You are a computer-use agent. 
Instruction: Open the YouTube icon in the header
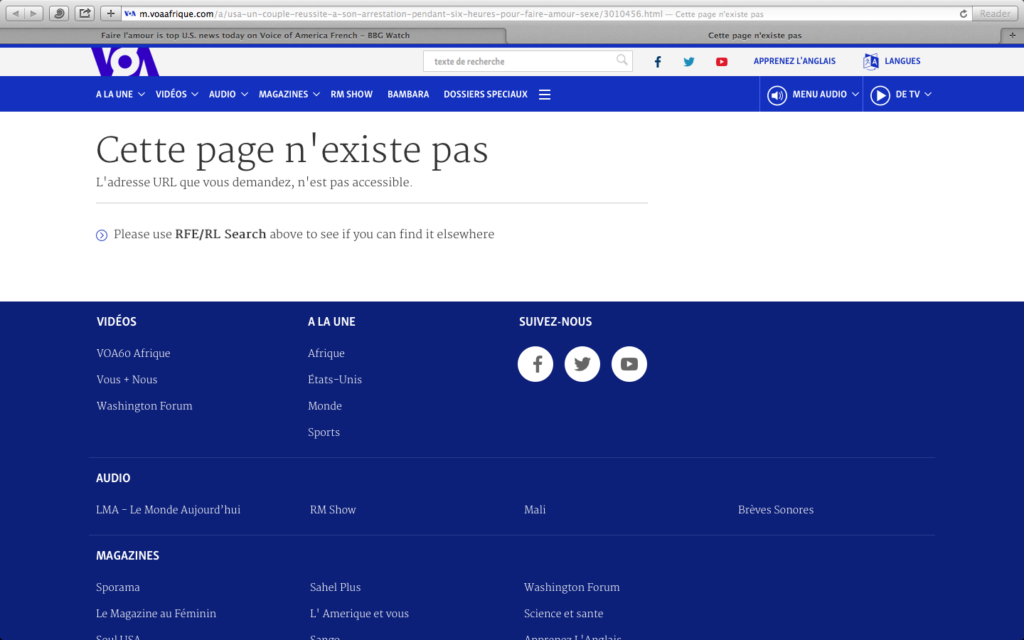coord(721,62)
